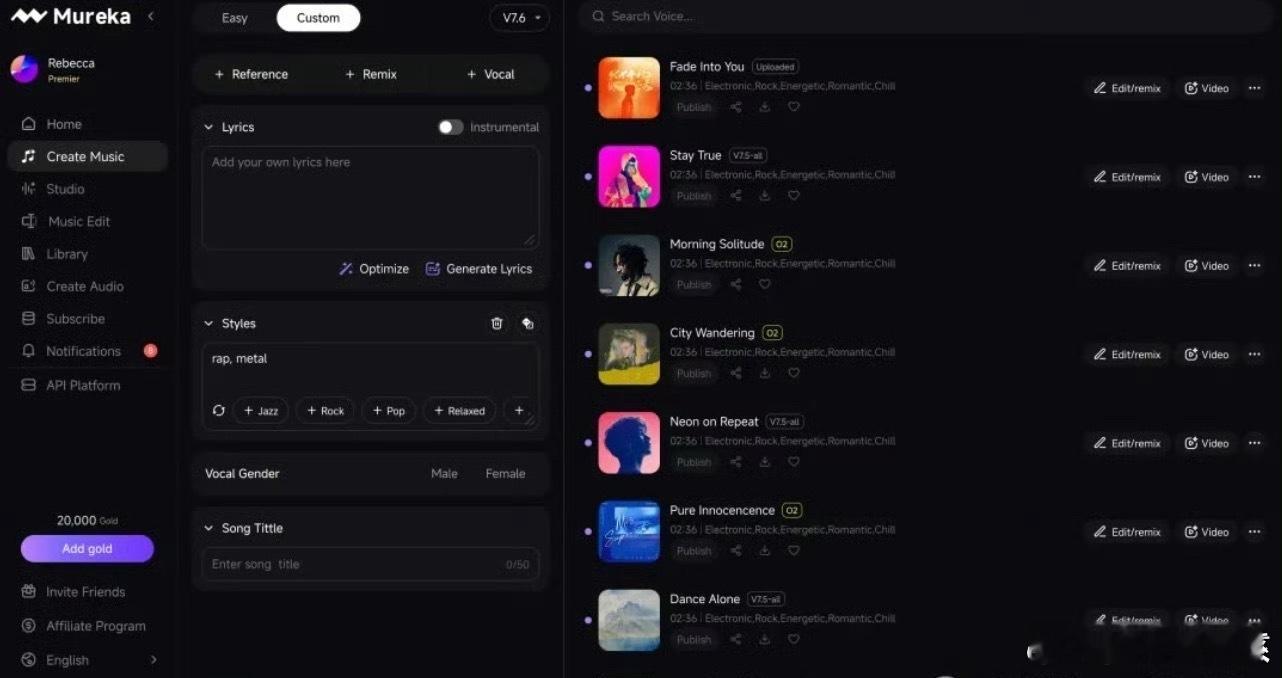Switch to the Easy tab
Image resolution: width=1282 pixels, height=678 pixels.
[234, 17]
